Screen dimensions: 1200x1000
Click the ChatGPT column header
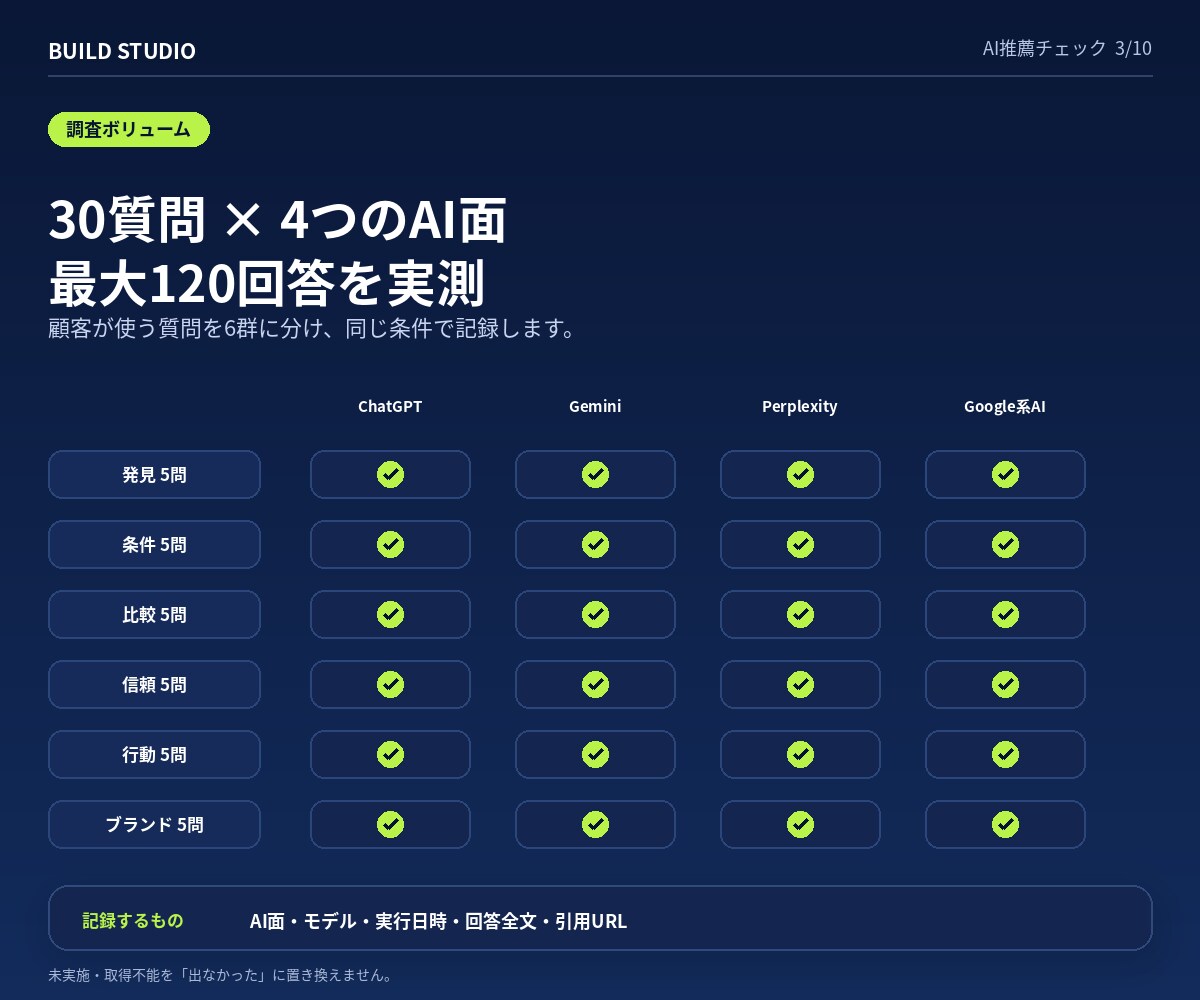coord(390,406)
